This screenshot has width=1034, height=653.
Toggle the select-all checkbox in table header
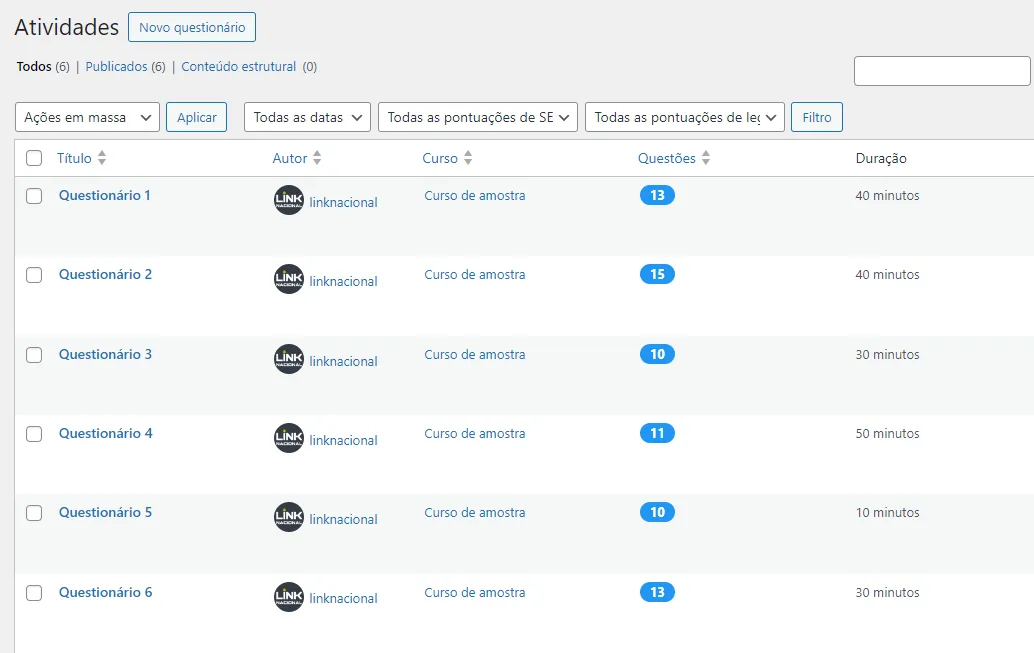pos(34,158)
